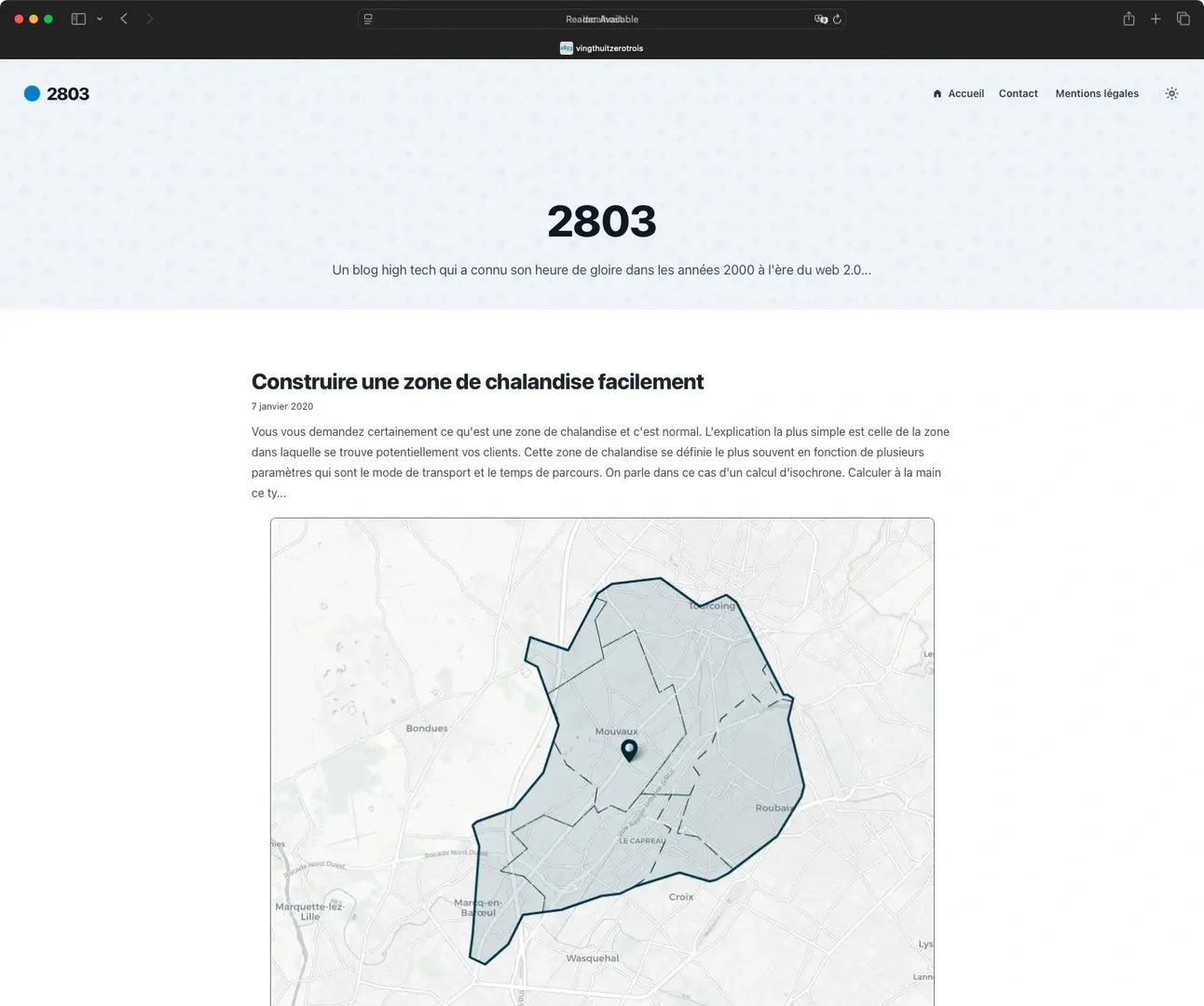Open the chalandise zone map image
Viewport: 1204px width, 1006px height.
(602, 762)
